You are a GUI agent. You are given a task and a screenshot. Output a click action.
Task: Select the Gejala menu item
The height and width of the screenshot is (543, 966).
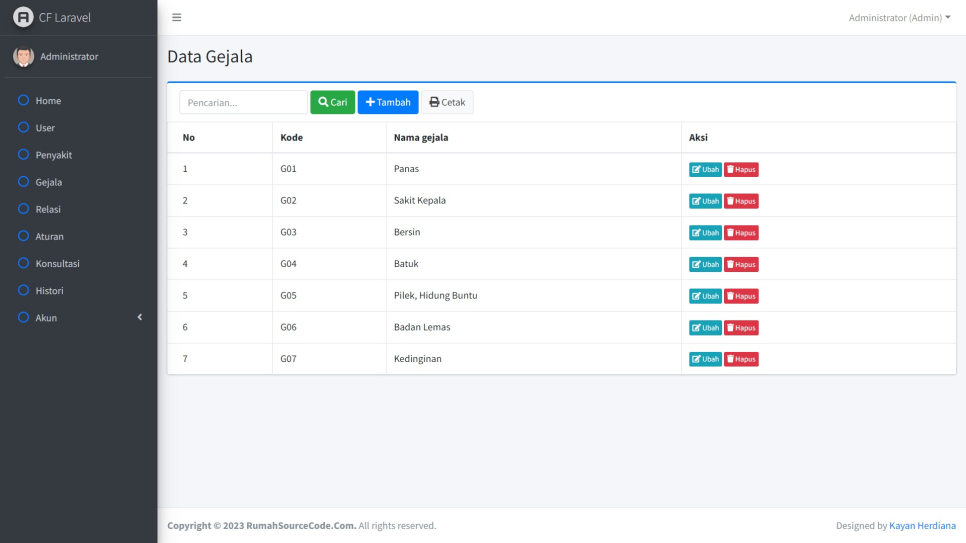click(x=79, y=182)
